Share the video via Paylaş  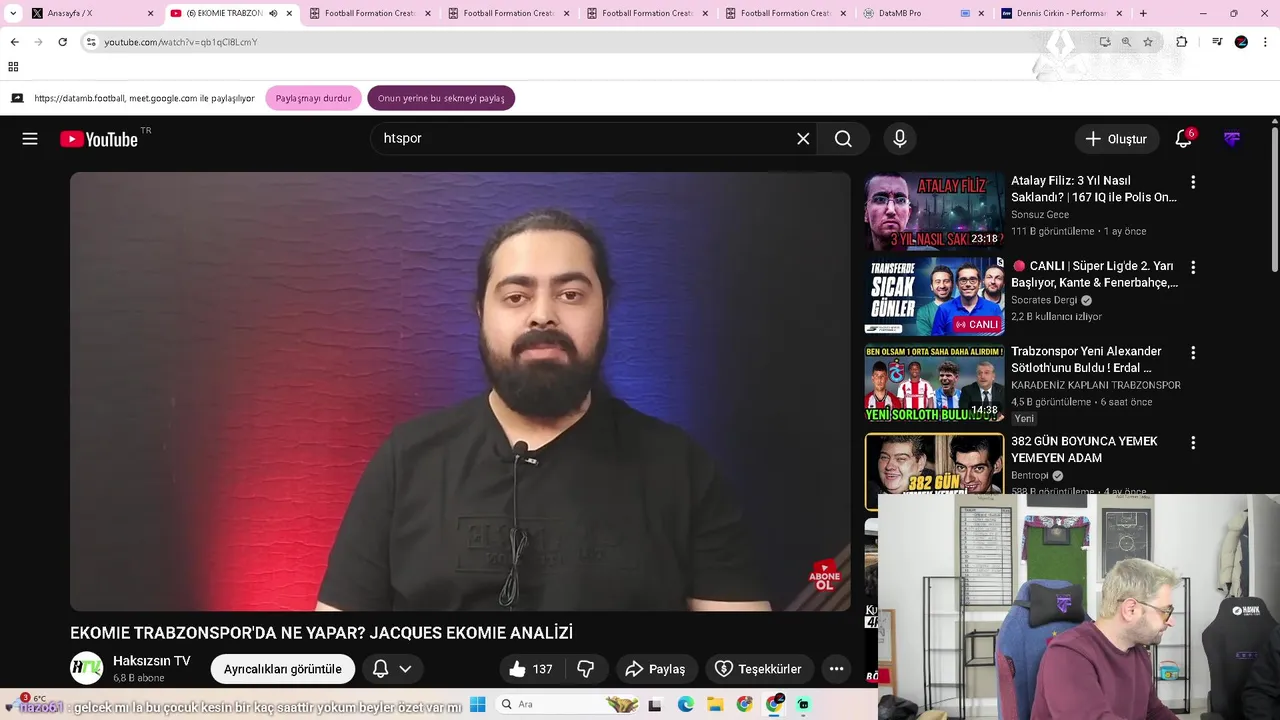pyautogui.click(x=656, y=669)
